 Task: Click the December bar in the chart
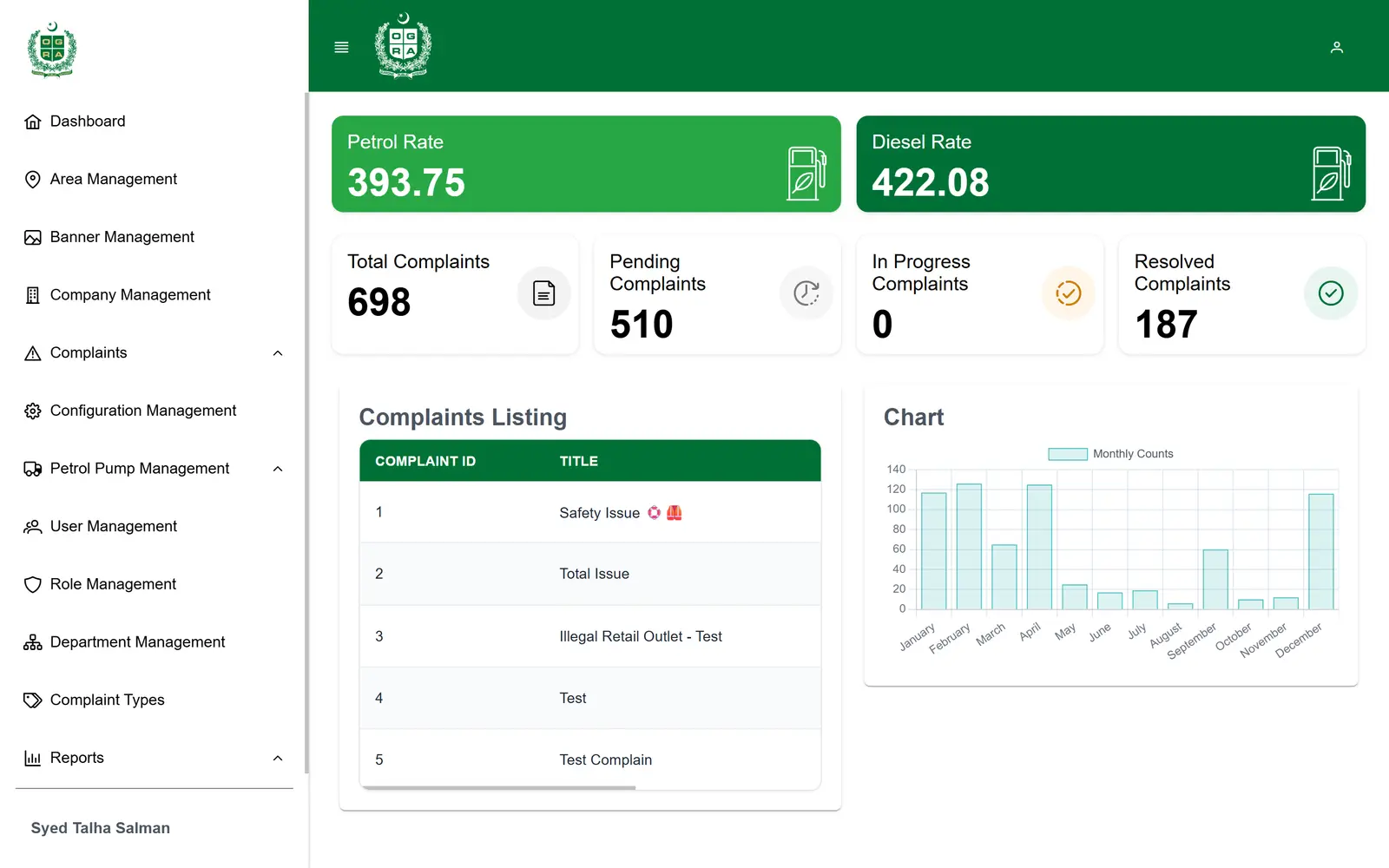1320,551
